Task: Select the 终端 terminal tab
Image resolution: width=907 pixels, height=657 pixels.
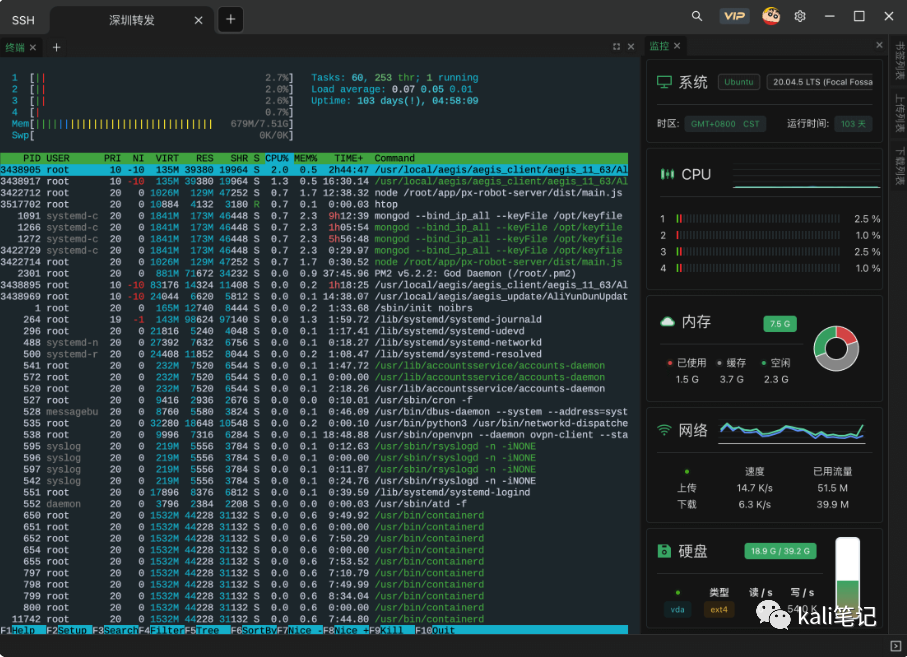Action: click(15, 47)
